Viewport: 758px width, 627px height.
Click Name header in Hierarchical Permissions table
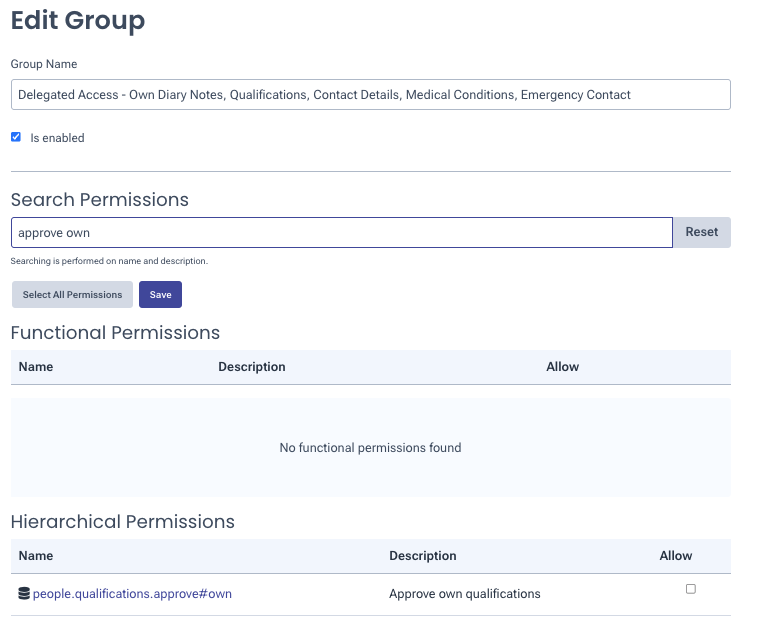pos(36,556)
